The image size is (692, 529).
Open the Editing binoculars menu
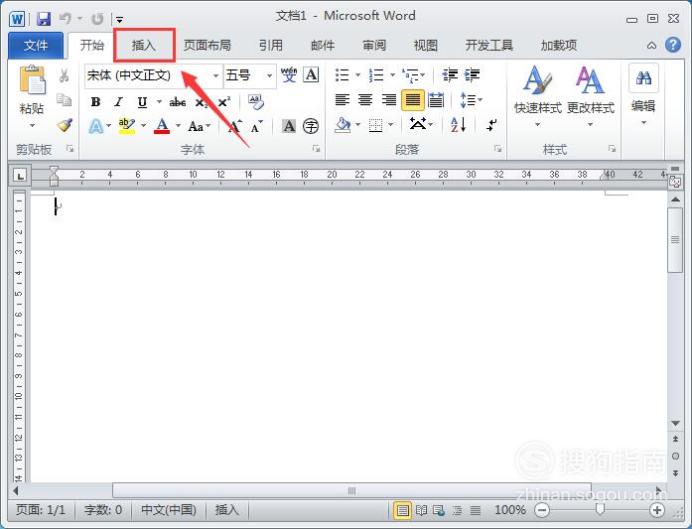tap(643, 94)
